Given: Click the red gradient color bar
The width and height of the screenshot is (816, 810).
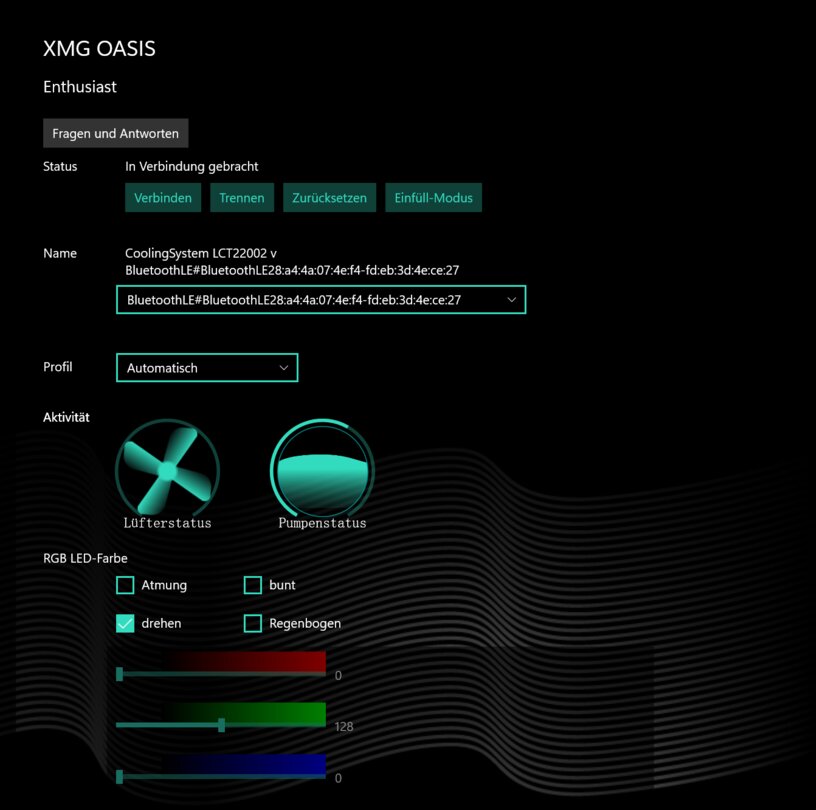Looking at the screenshot, I should (x=245, y=660).
